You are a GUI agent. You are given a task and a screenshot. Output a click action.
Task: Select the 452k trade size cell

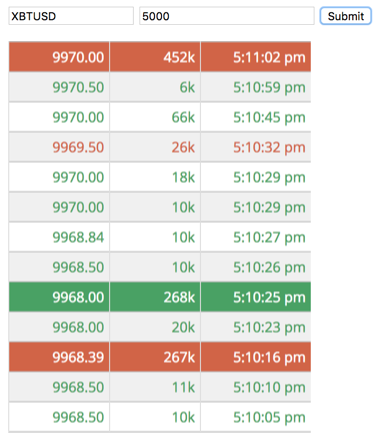155,57
